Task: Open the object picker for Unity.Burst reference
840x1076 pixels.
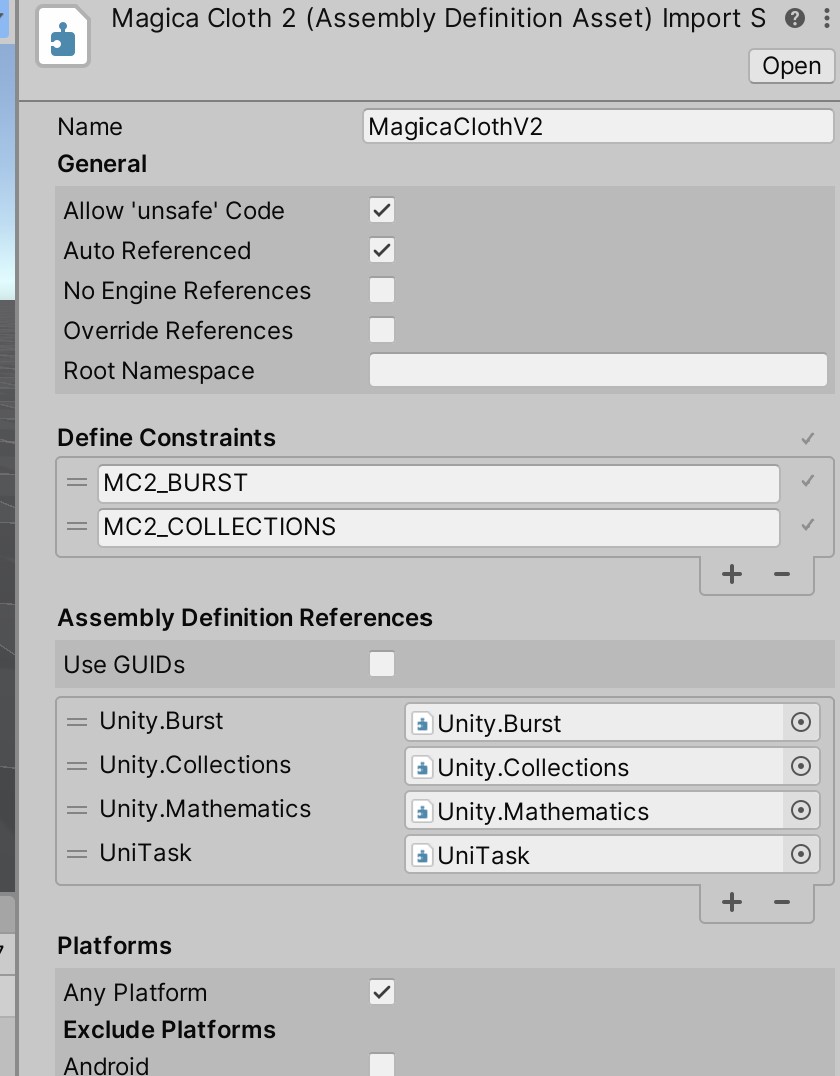Action: [x=799, y=722]
